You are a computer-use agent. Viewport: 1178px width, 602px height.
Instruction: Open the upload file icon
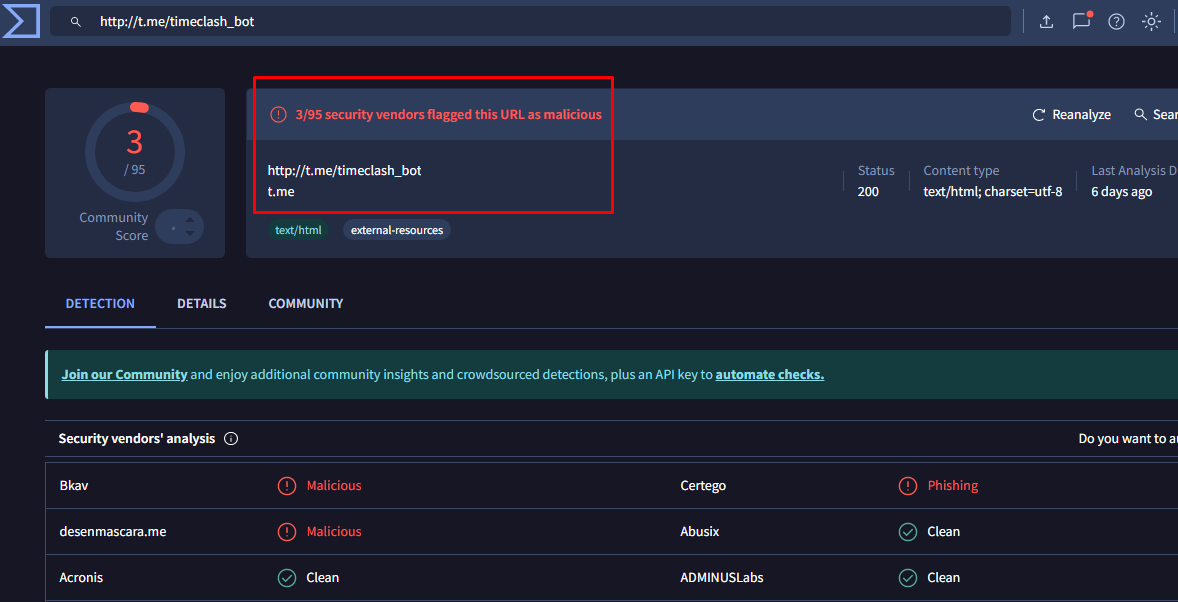[x=1046, y=22]
